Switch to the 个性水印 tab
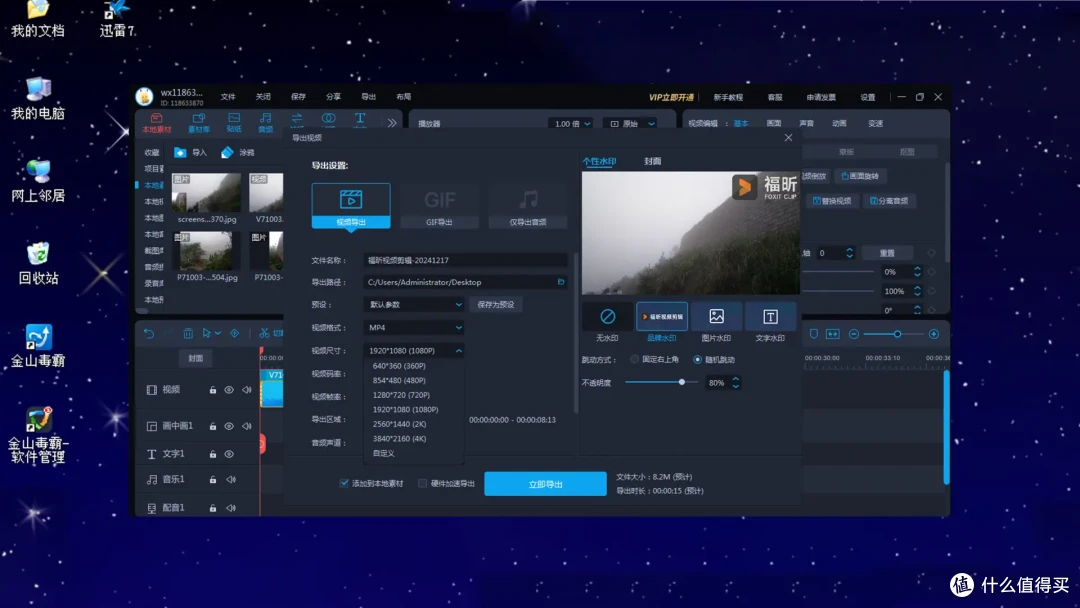Screen dimensions: 1080x608 click(x=599, y=161)
